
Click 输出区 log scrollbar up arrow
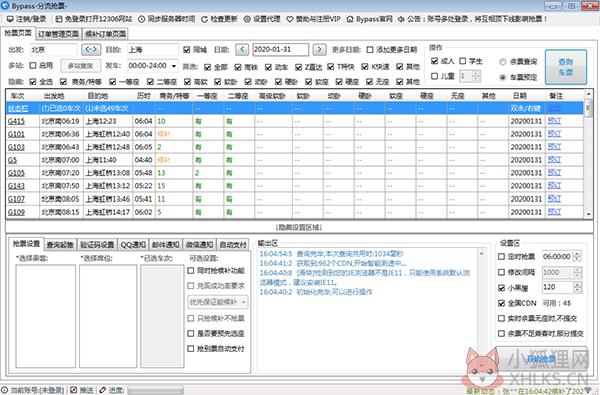481,253
